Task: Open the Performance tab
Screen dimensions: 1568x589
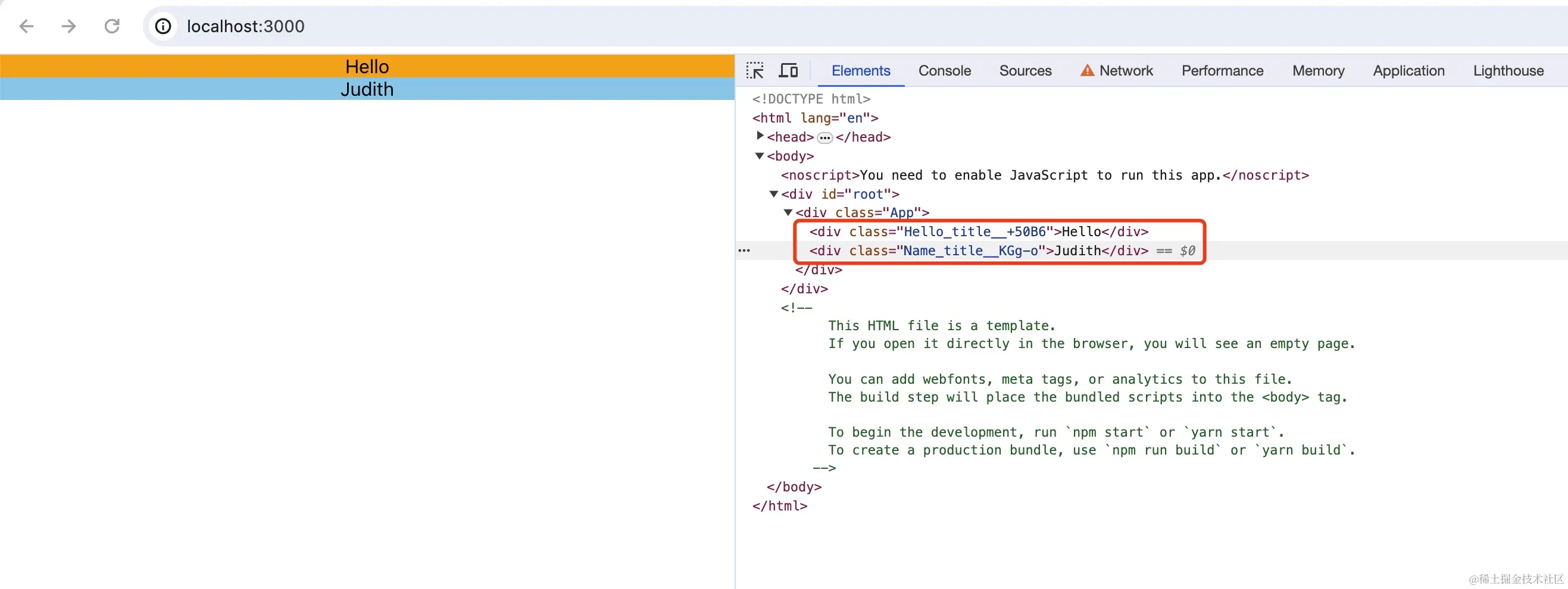Action: point(1222,71)
